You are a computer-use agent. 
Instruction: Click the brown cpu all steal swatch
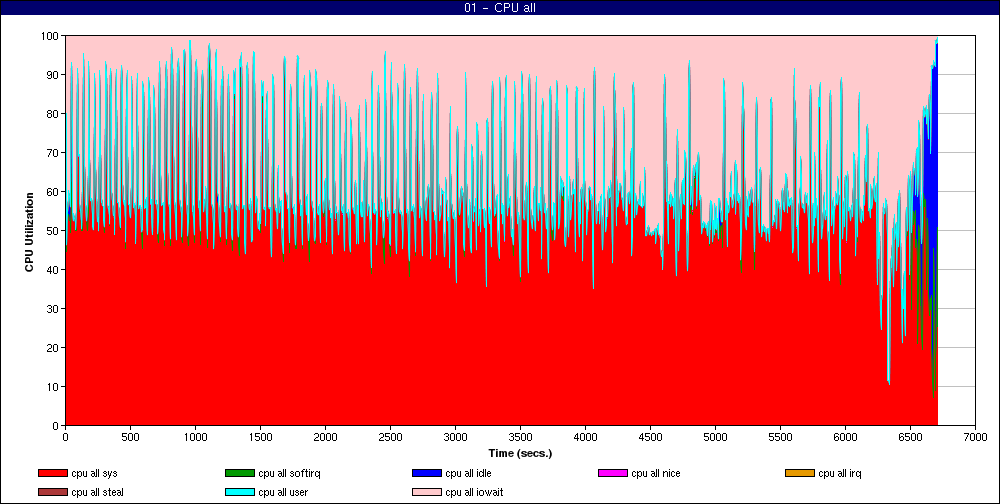[x=52, y=493]
